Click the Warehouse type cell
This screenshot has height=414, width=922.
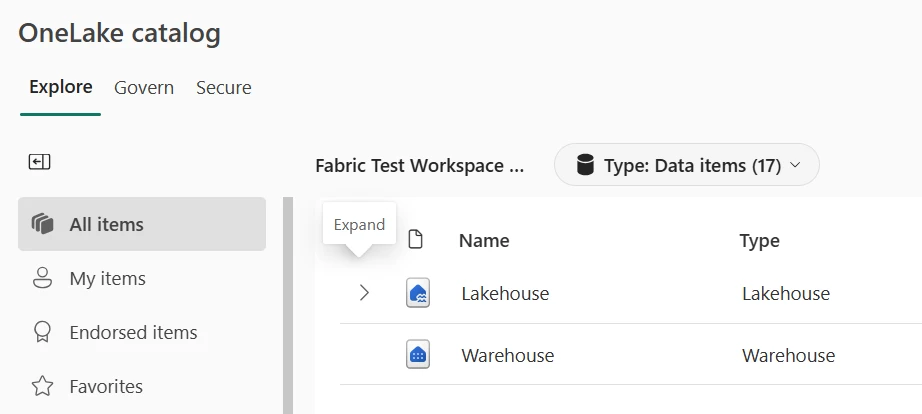(788, 355)
